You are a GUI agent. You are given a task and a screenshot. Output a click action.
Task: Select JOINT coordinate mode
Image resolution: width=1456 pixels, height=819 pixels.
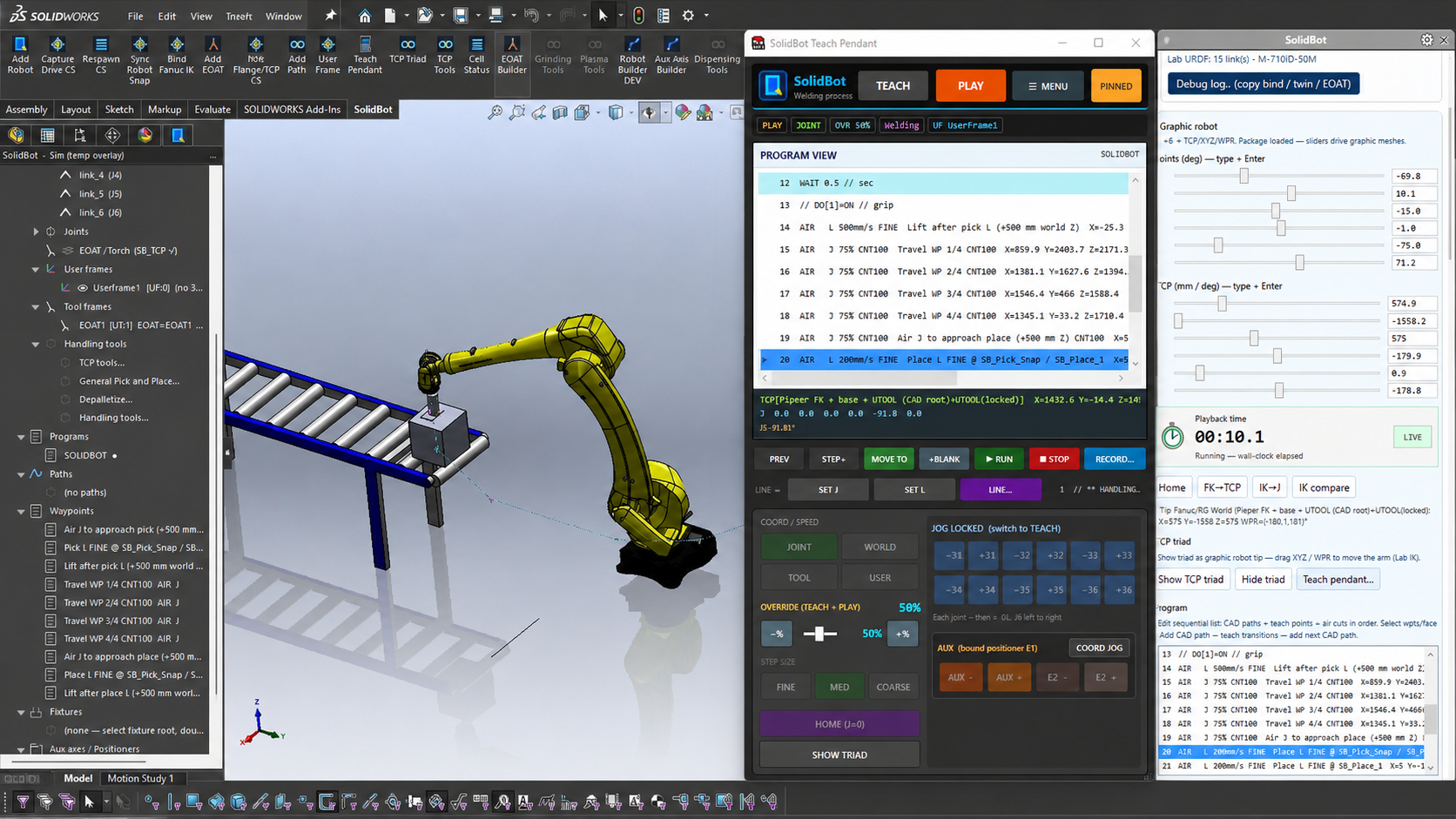point(799,547)
